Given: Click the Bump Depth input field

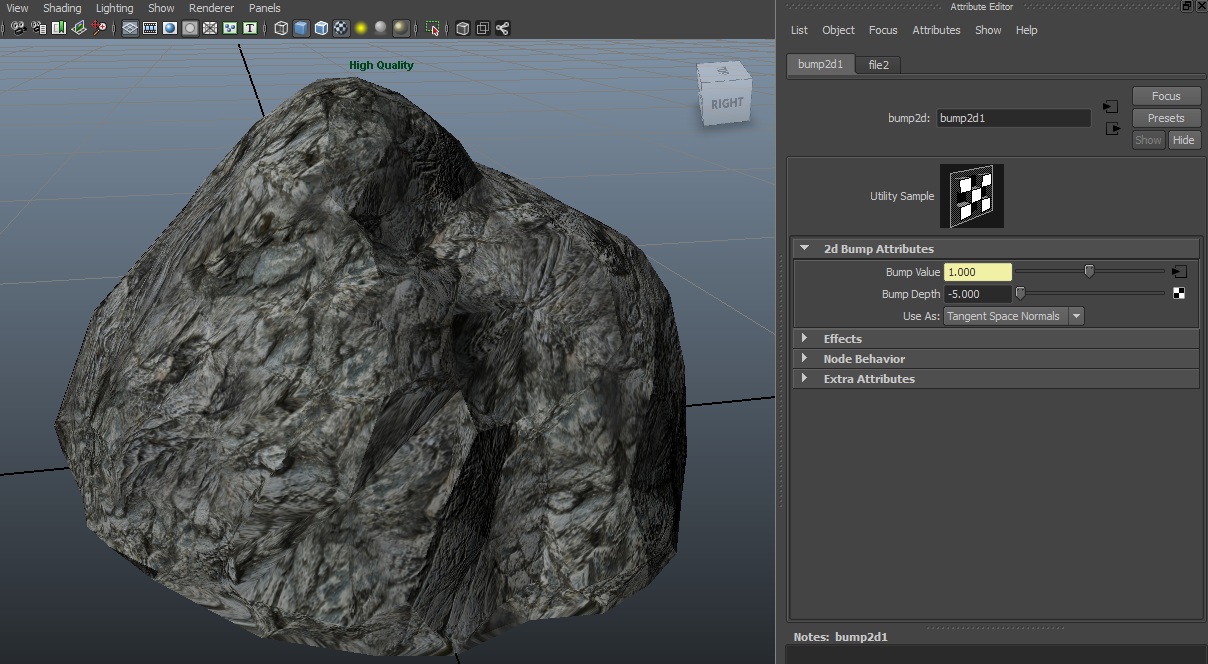Looking at the screenshot, I should point(977,294).
